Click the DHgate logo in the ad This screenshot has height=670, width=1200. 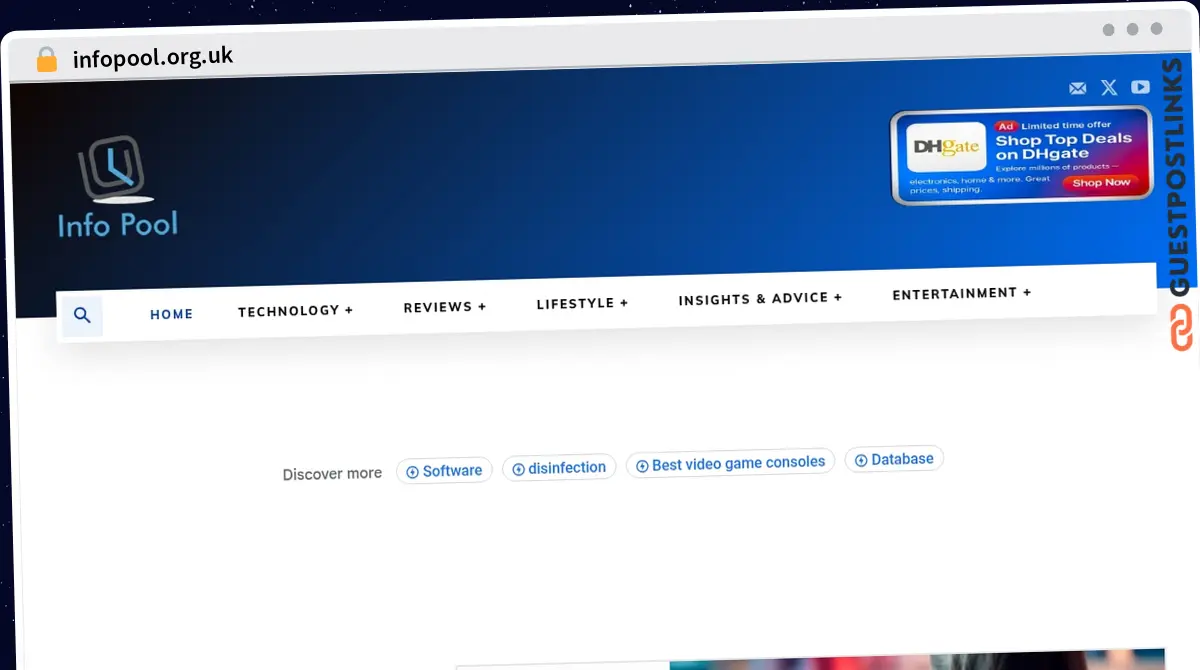pos(945,148)
